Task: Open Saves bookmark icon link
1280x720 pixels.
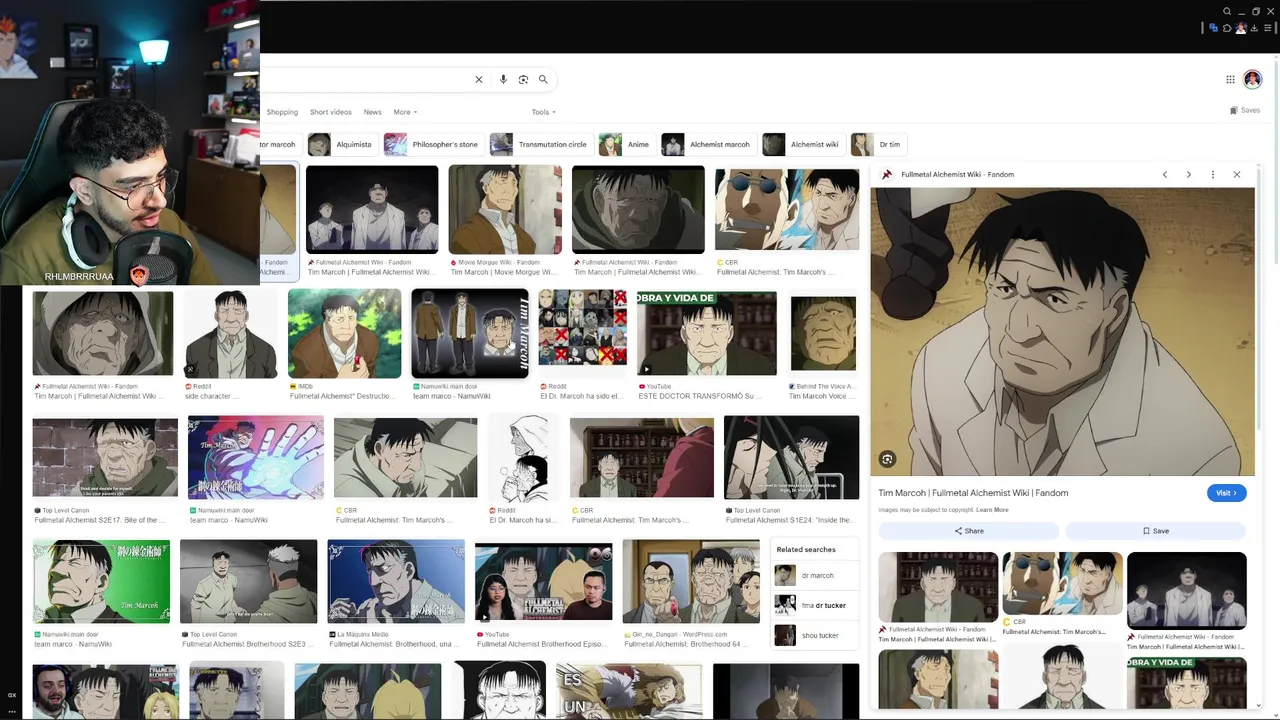Action: pyautogui.click(x=1245, y=111)
